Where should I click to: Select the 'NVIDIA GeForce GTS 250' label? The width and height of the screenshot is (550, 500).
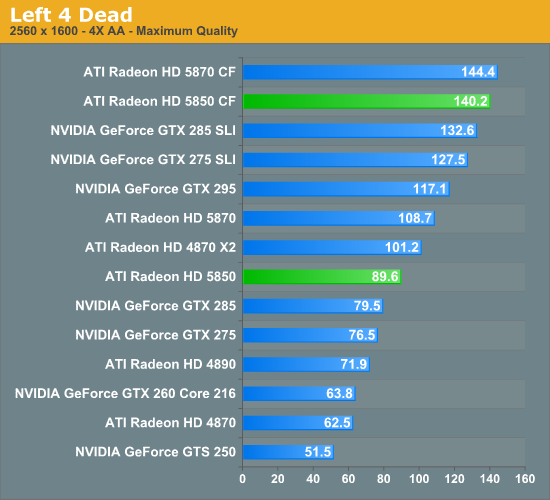point(155,452)
